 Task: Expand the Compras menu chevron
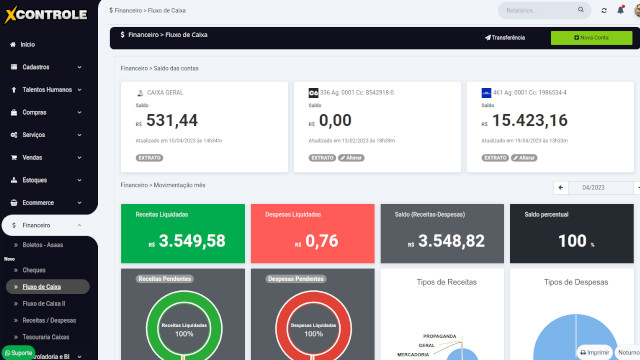coord(79,112)
